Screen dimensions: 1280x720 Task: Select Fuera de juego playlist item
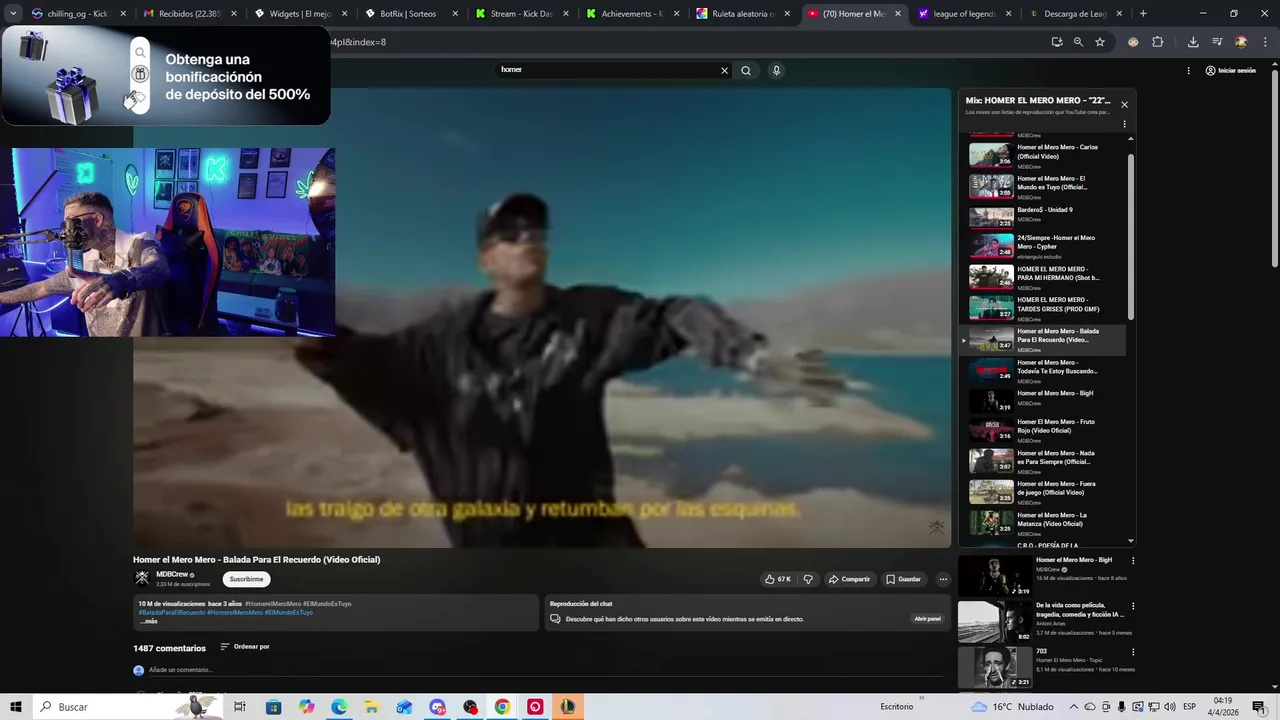click(x=1044, y=492)
